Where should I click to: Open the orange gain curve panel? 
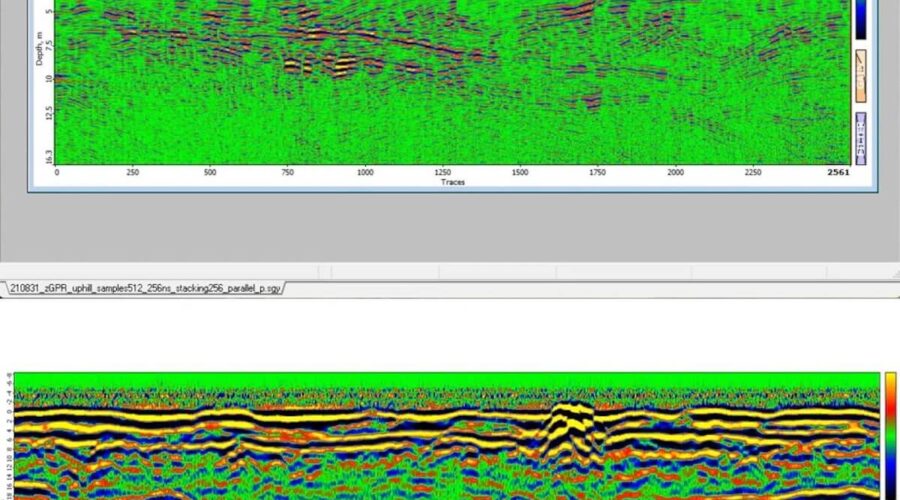859,70
